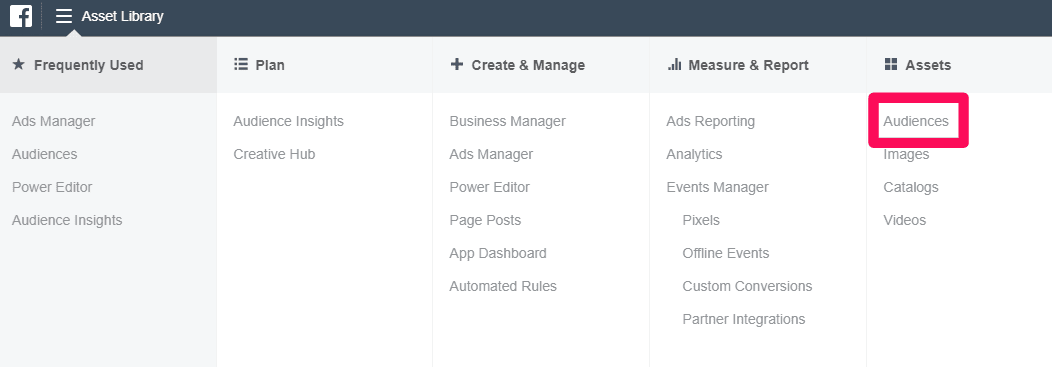Click the Plan list icon

[x=240, y=64]
